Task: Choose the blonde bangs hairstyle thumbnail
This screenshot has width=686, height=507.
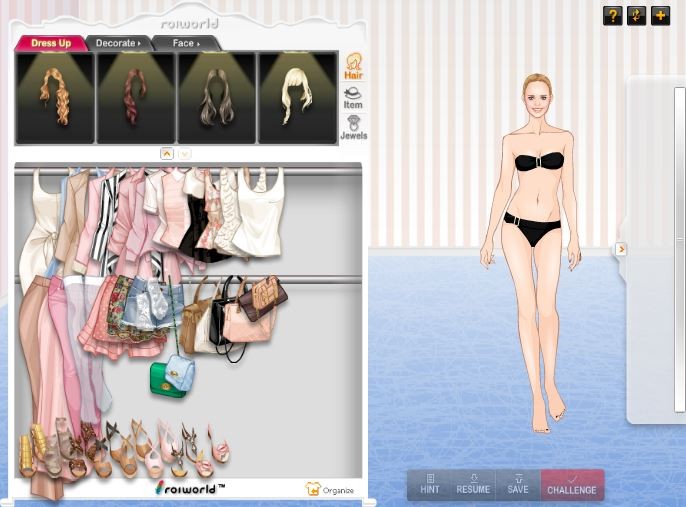Action: [x=297, y=97]
